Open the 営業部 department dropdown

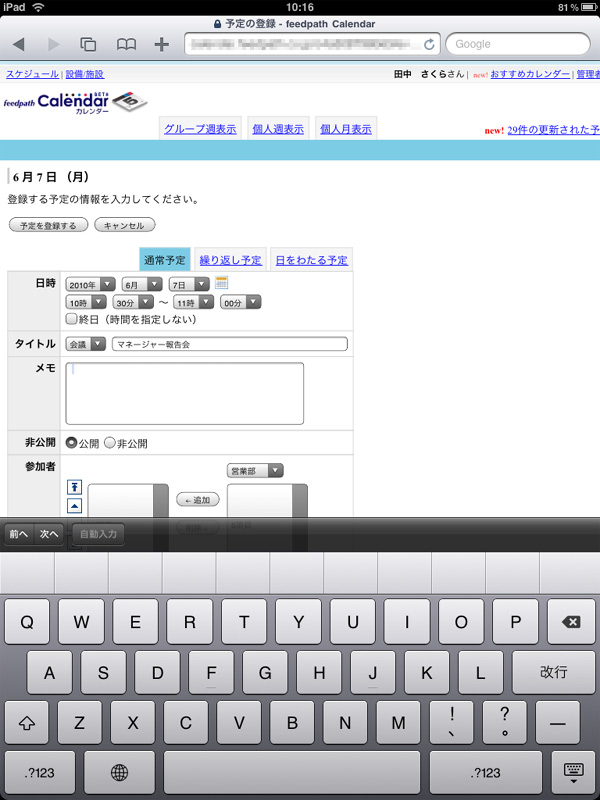tap(255, 470)
